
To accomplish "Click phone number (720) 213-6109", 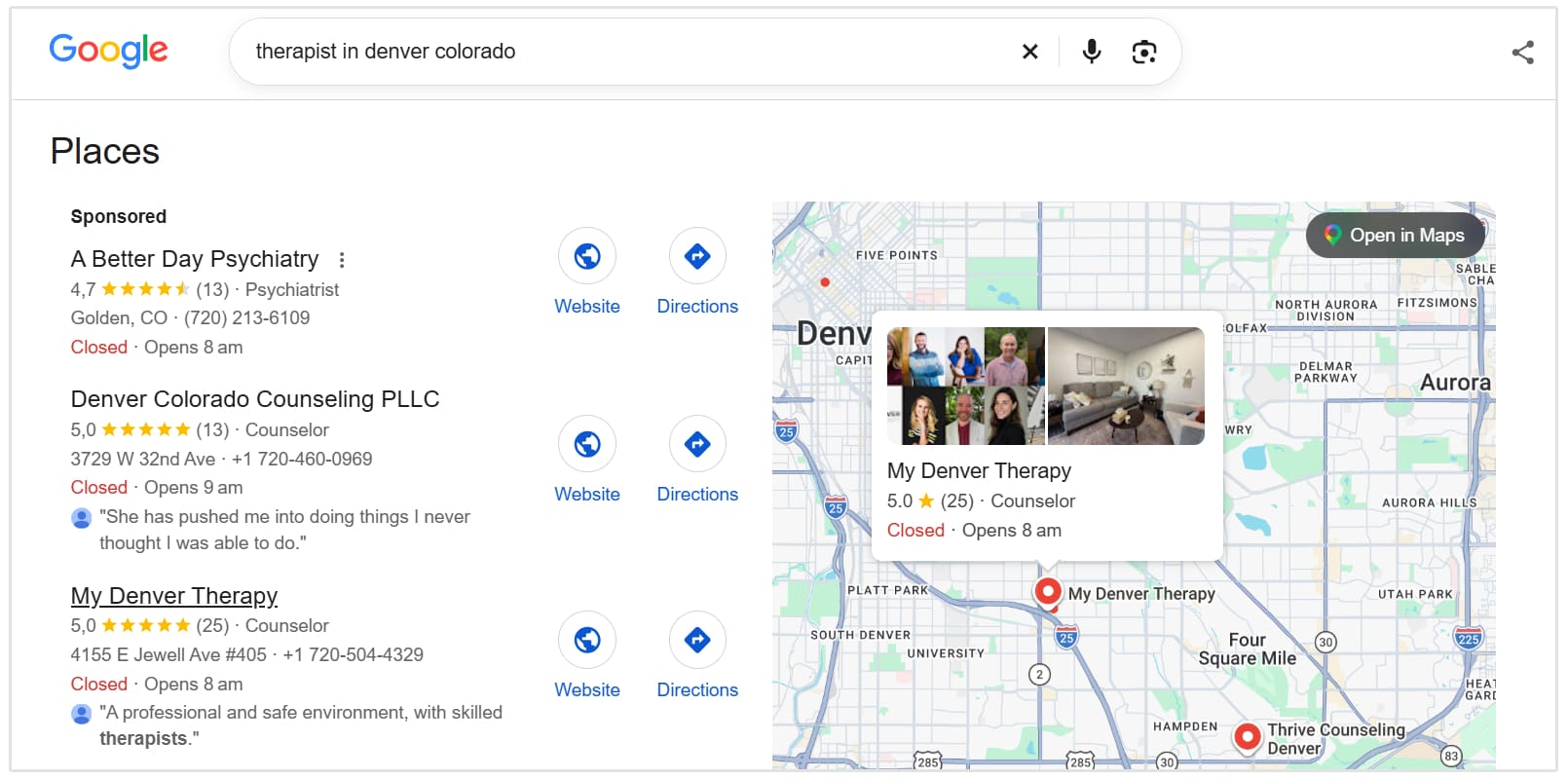I will click(x=247, y=318).
